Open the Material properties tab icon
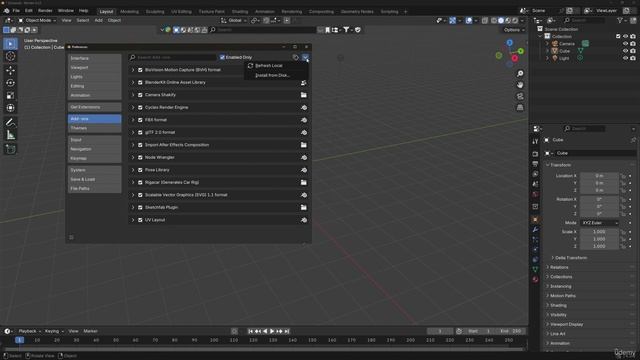This screenshot has width=640, height=360. pyautogui.click(x=536, y=280)
